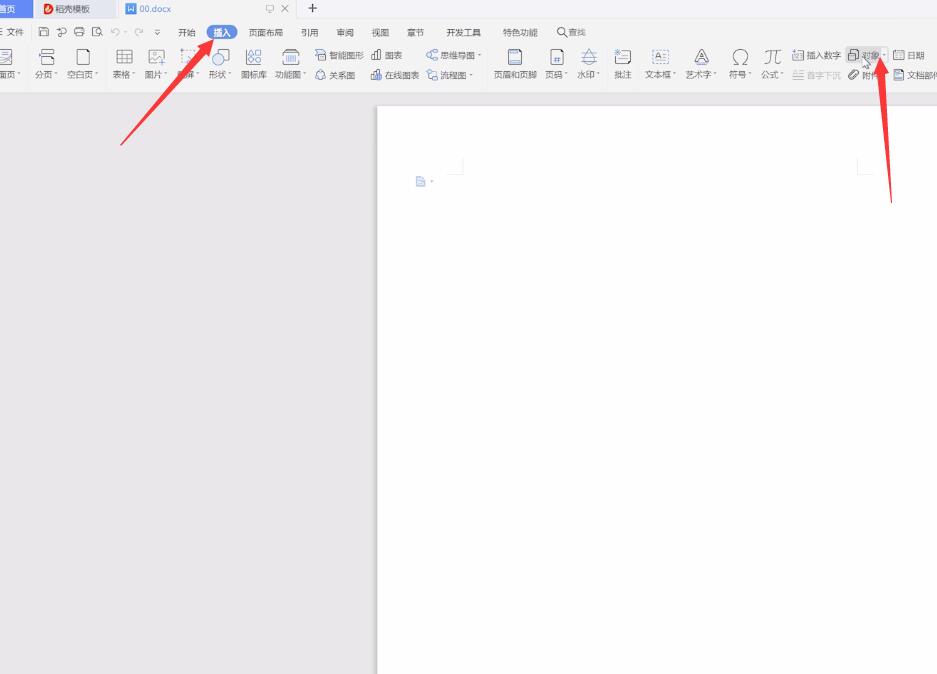
Task: Expand the 符号 symbol dropdown
Action: (x=750, y=74)
